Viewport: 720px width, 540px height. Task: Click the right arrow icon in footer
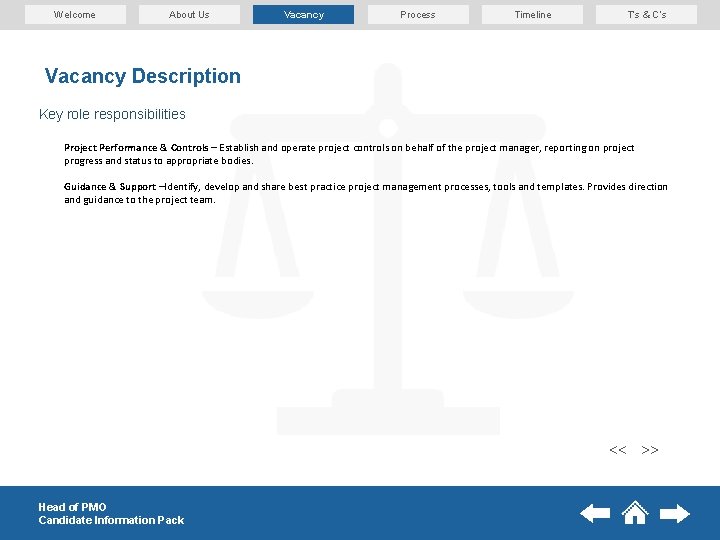point(675,513)
